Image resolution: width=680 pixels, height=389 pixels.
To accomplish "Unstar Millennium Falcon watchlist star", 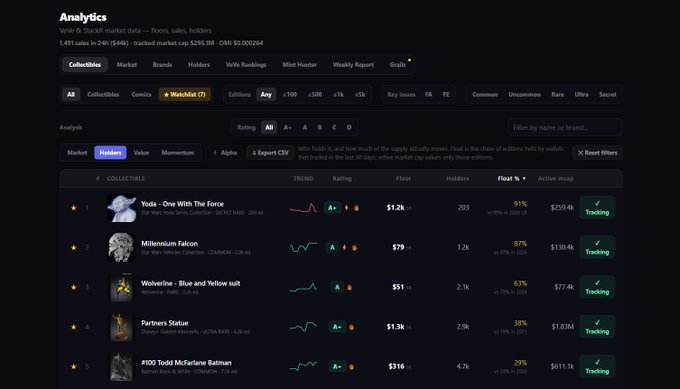I will (74, 248).
